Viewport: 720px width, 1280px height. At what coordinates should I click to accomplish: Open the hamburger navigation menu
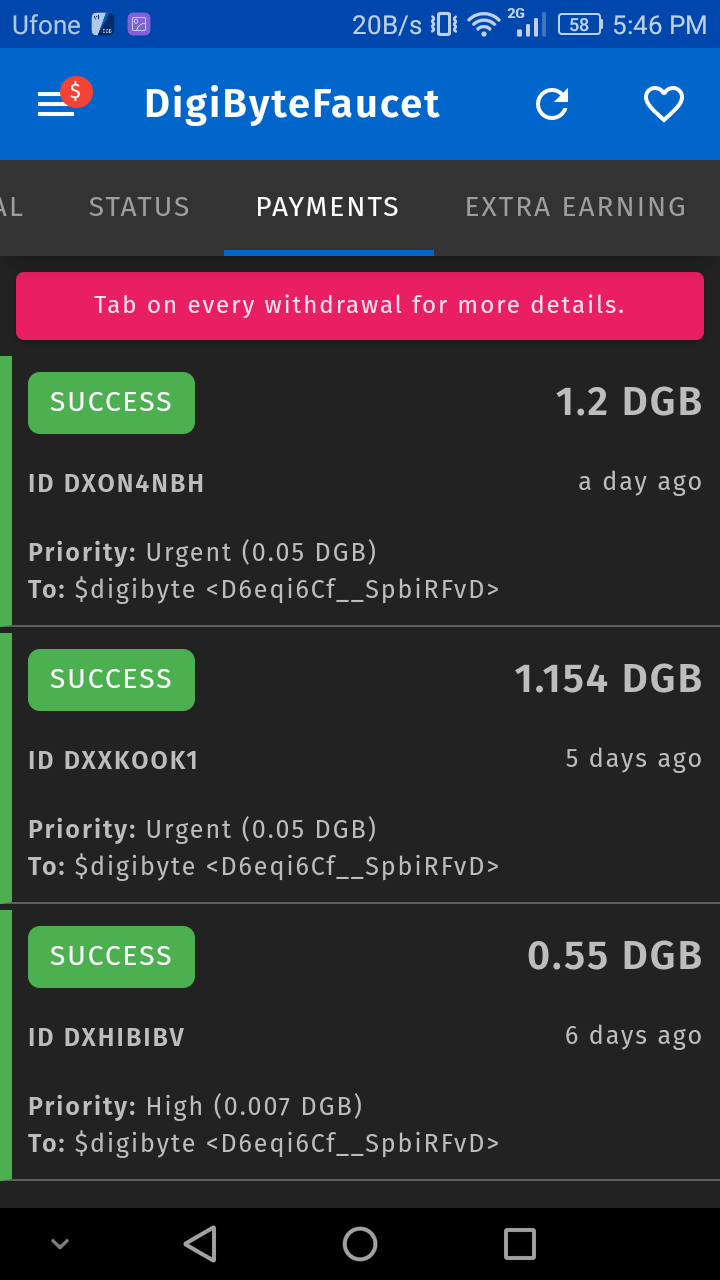tap(55, 105)
